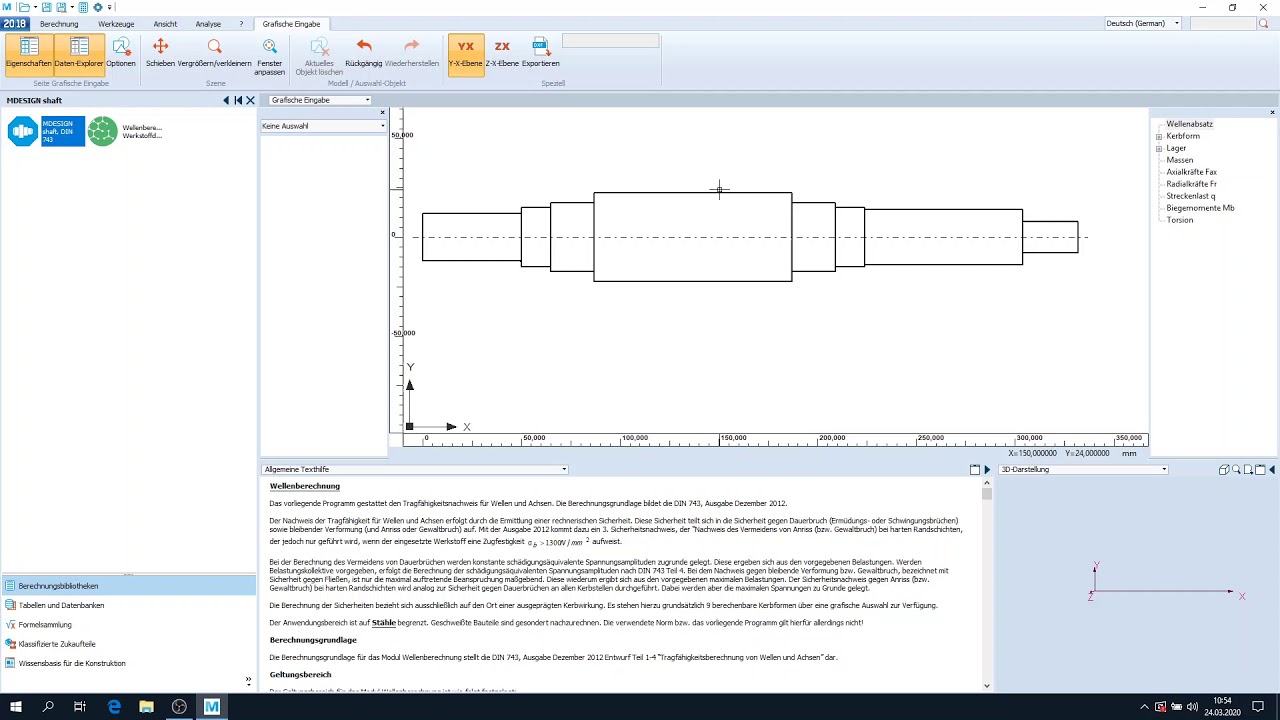Expand the Lager tree node

click(1159, 148)
